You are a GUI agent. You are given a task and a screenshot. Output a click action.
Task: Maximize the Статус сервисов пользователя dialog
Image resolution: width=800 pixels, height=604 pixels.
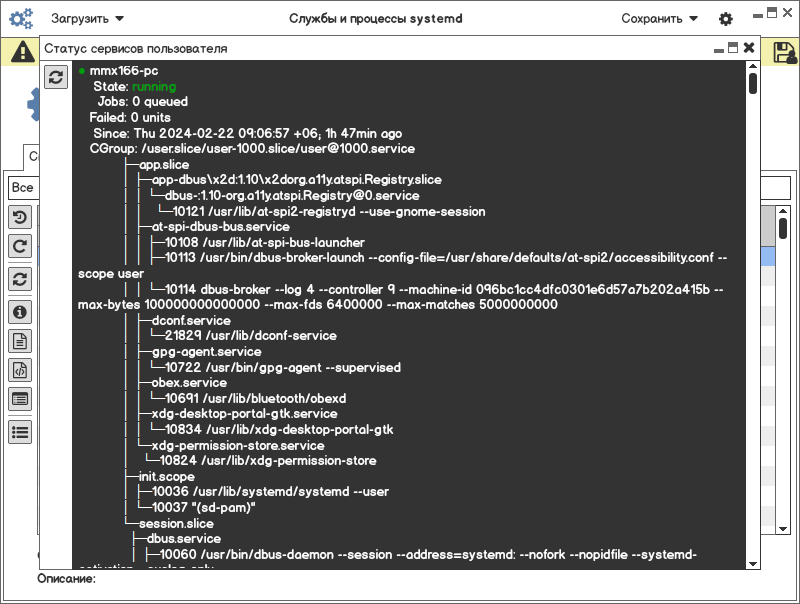(x=733, y=48)
